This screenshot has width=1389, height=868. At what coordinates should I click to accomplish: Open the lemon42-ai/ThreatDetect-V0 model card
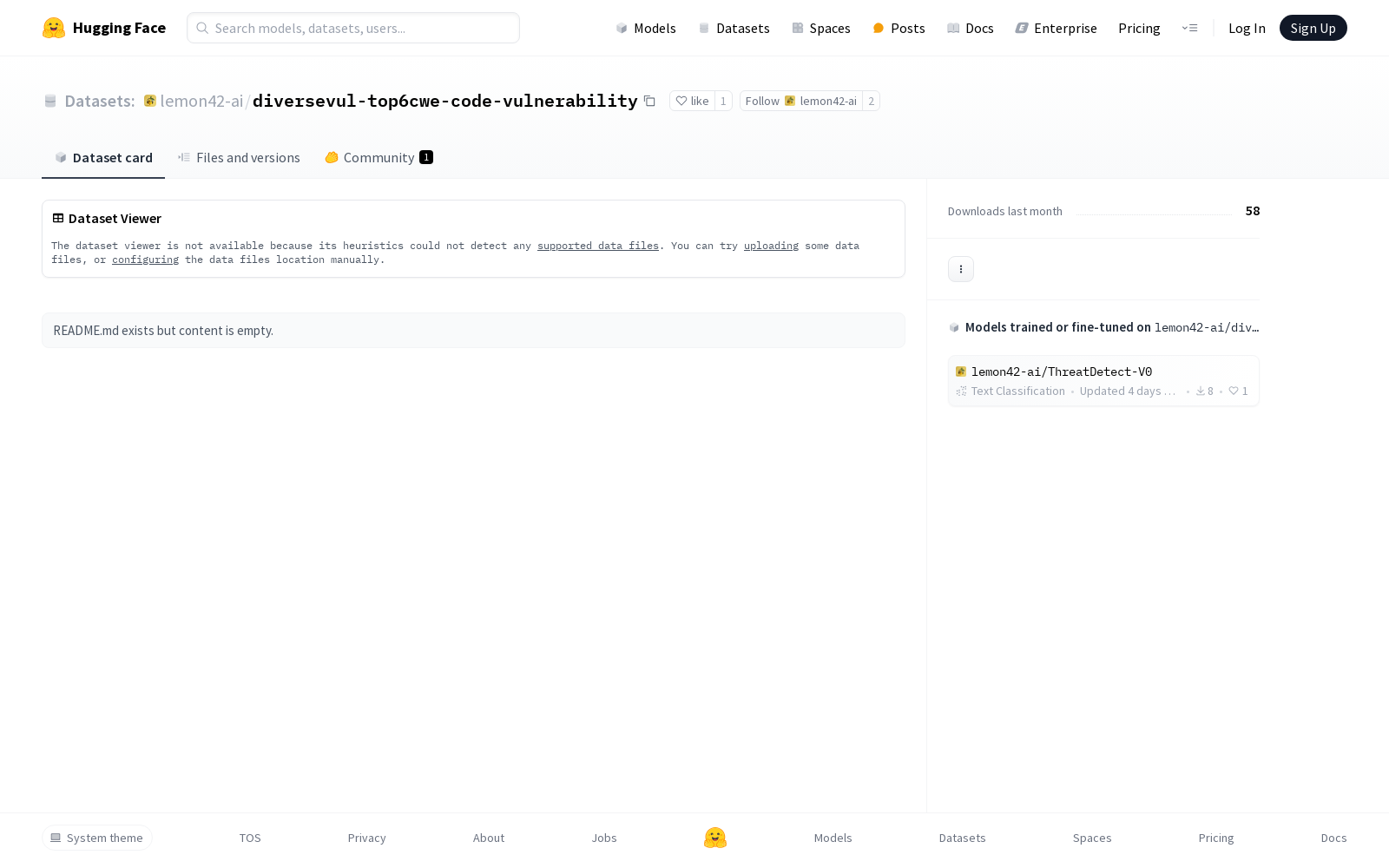[1061, 372]
